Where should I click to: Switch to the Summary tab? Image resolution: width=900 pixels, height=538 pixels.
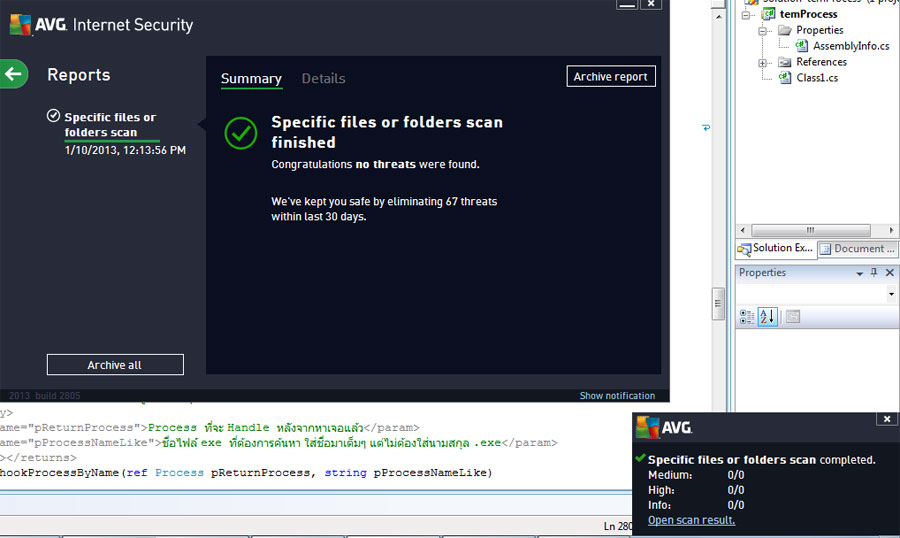click(x=251, y=79)
